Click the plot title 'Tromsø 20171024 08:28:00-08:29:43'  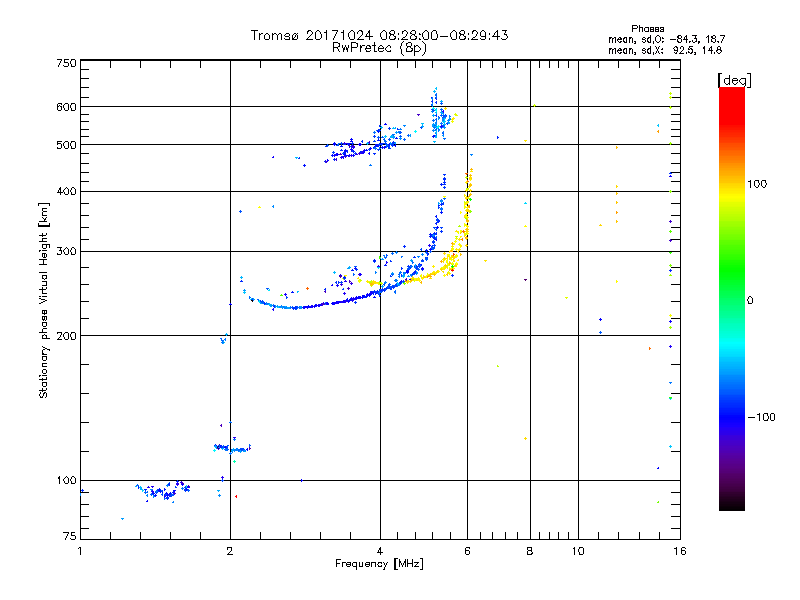379,35
